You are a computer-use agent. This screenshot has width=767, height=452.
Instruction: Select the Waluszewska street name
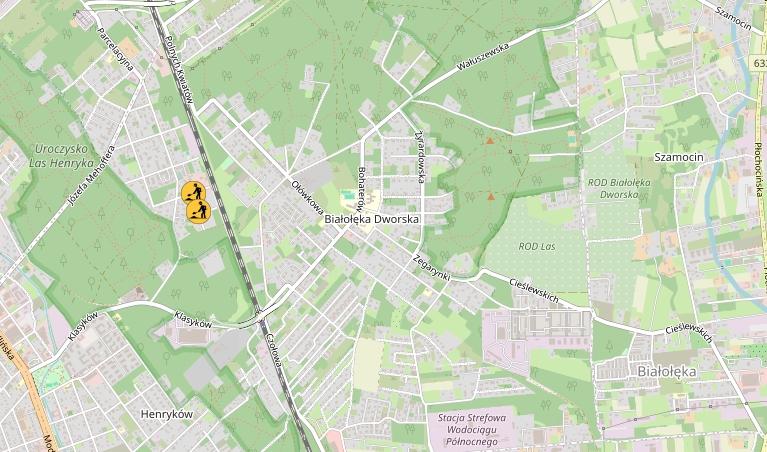pos(483,57)
